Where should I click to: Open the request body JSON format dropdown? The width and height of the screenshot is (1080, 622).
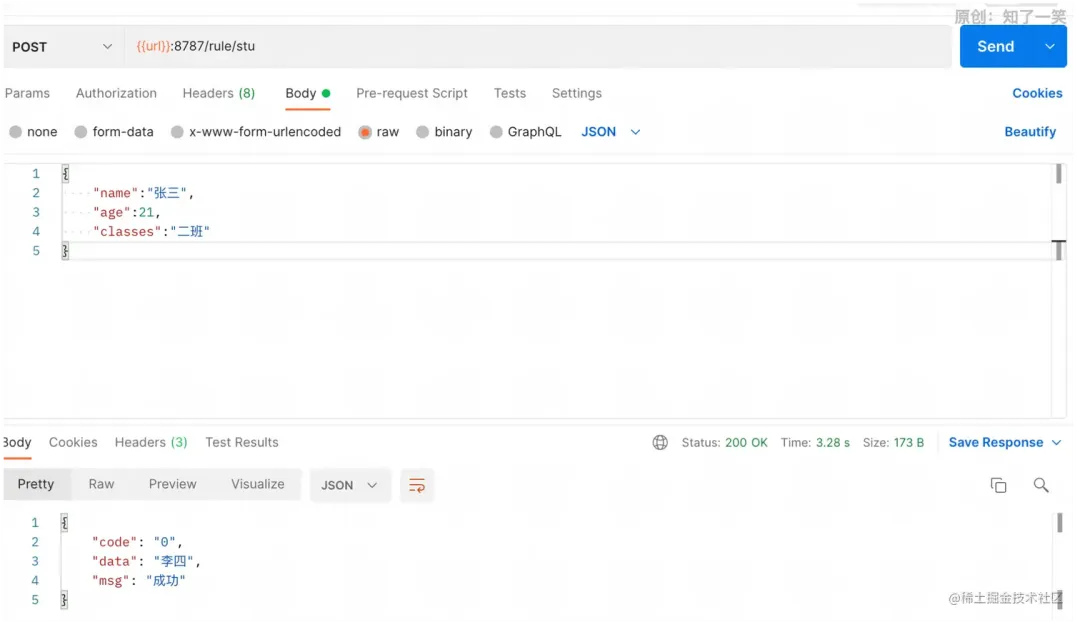click(611, 132)
